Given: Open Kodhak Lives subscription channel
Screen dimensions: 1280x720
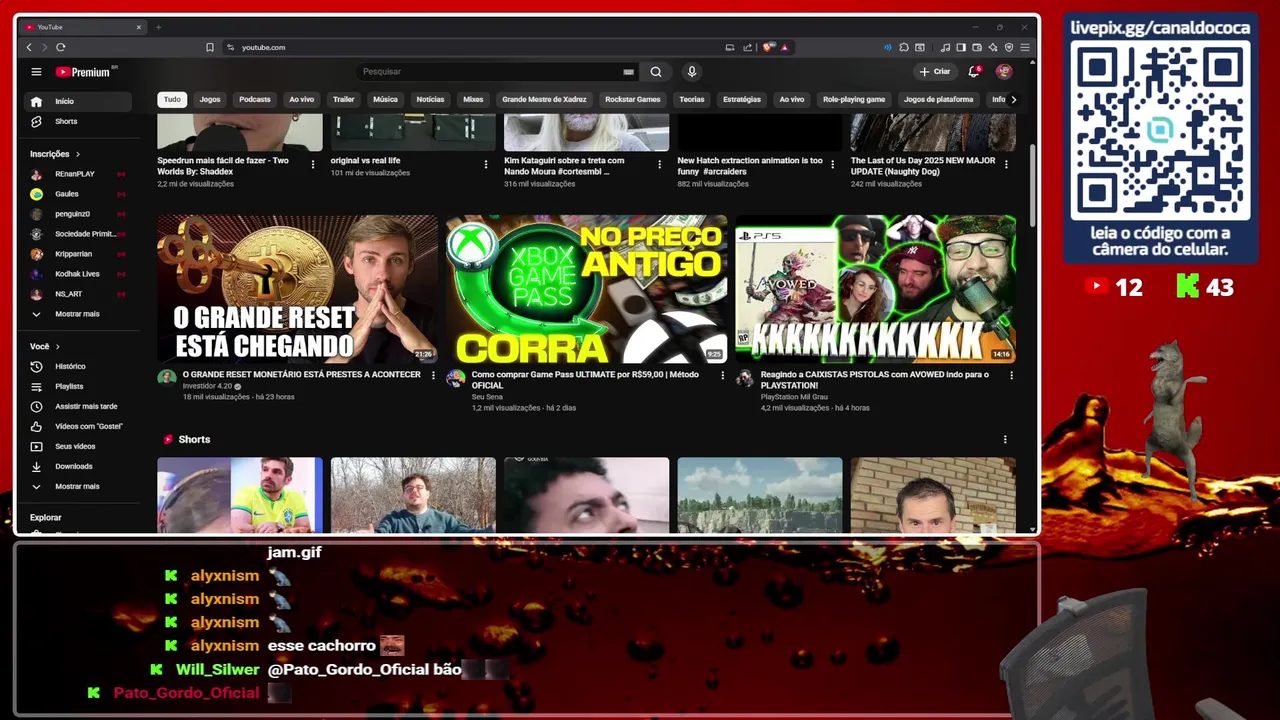Looking at the screenshot, I should click(x=77, y=274).
